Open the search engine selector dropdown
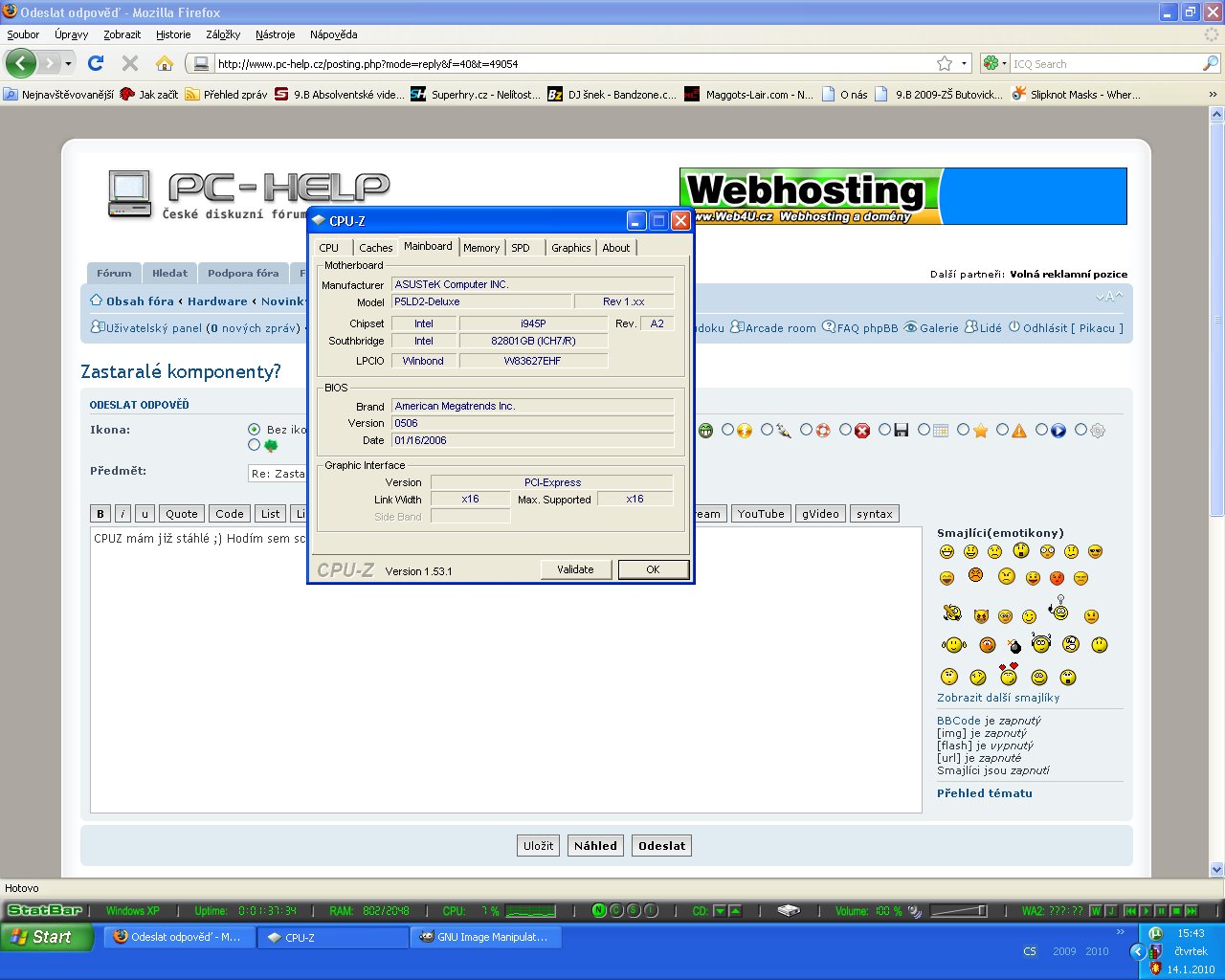Viewport: 1225px width, 980px height. pos(1004,63)
